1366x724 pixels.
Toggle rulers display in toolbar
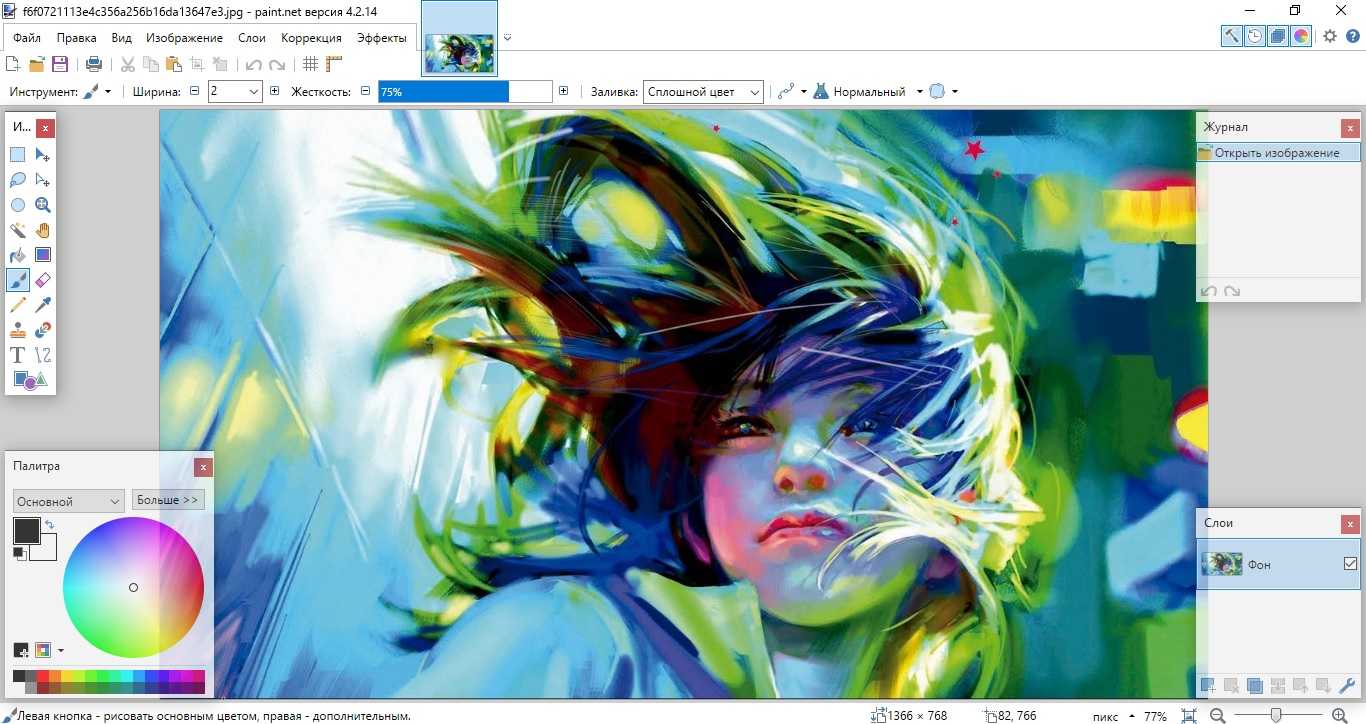pyautogui.click(x=334, y=64)
